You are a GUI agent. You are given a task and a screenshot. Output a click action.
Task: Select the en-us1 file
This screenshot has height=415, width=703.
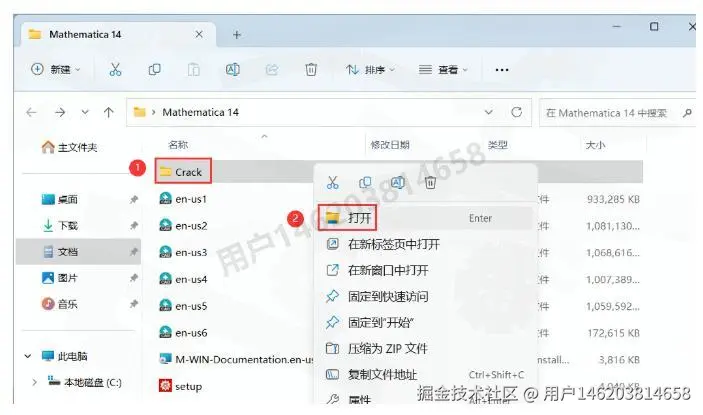pyautogui.click(x=183, y=199)
